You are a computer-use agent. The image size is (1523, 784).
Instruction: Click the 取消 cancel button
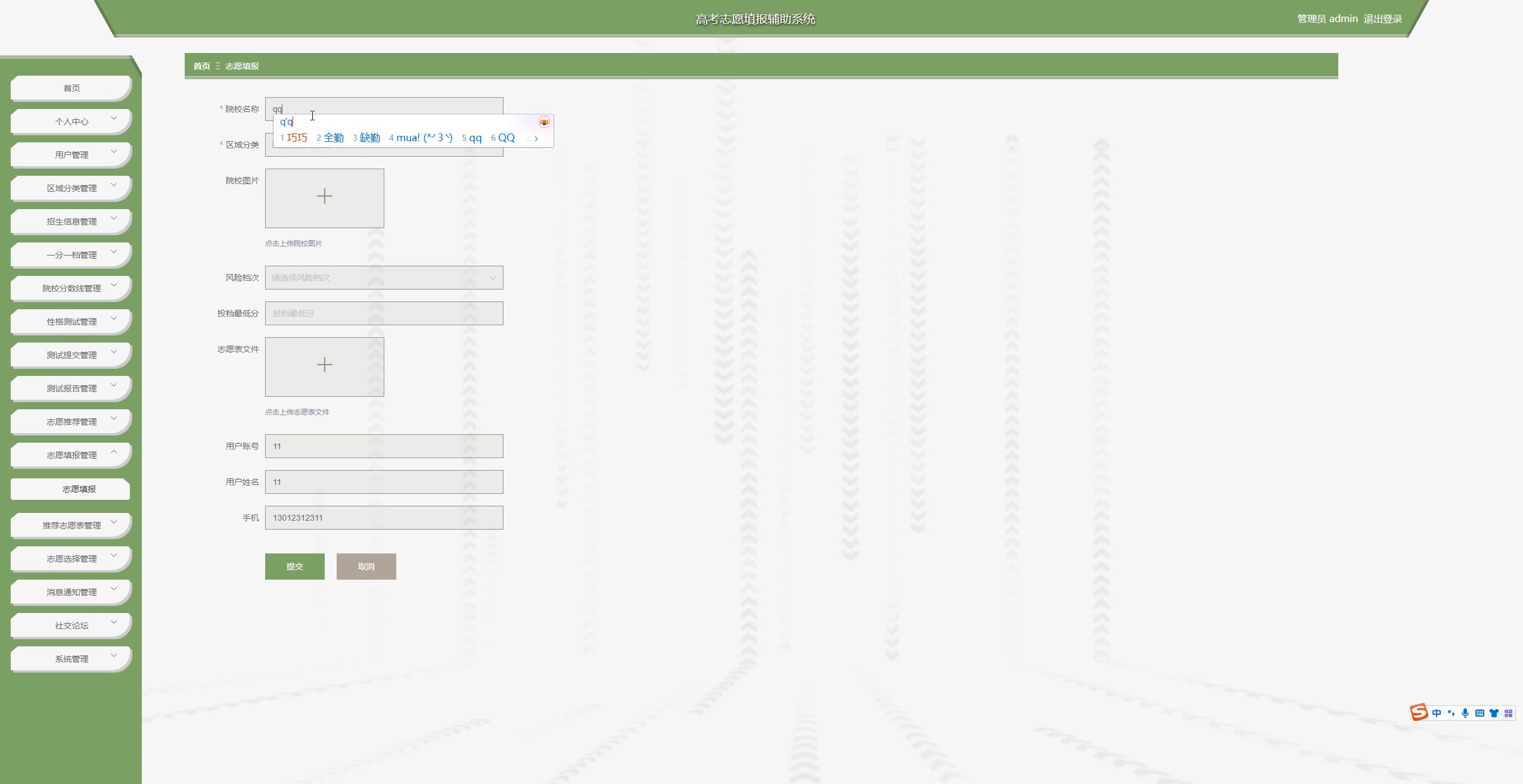point(366,567)
